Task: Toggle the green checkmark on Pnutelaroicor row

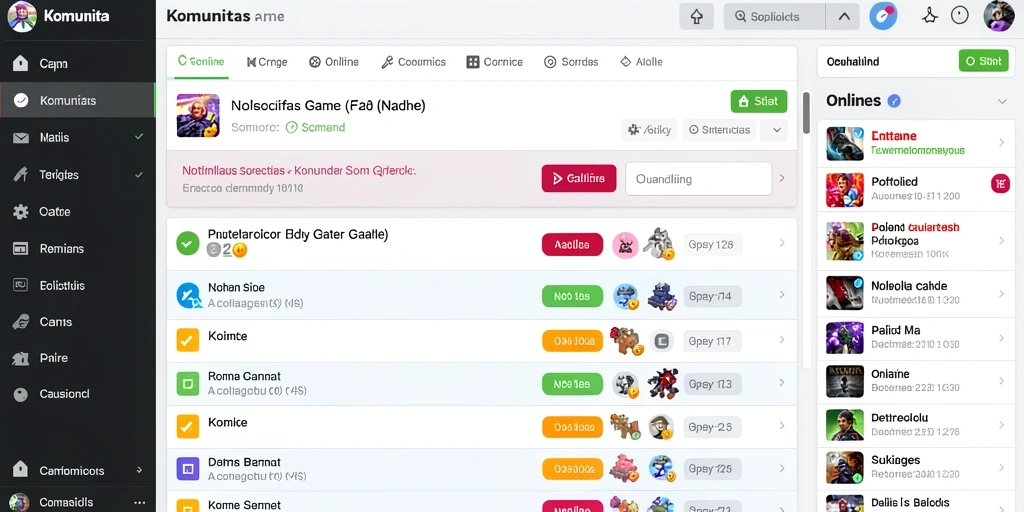Action: 188,244
